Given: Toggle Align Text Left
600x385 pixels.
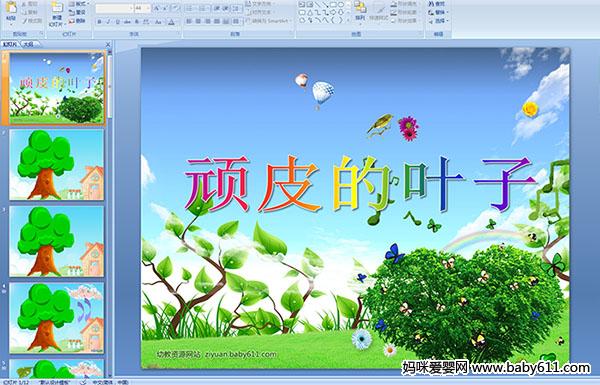Looking at the screenshot, I should (x=189, y=21).
